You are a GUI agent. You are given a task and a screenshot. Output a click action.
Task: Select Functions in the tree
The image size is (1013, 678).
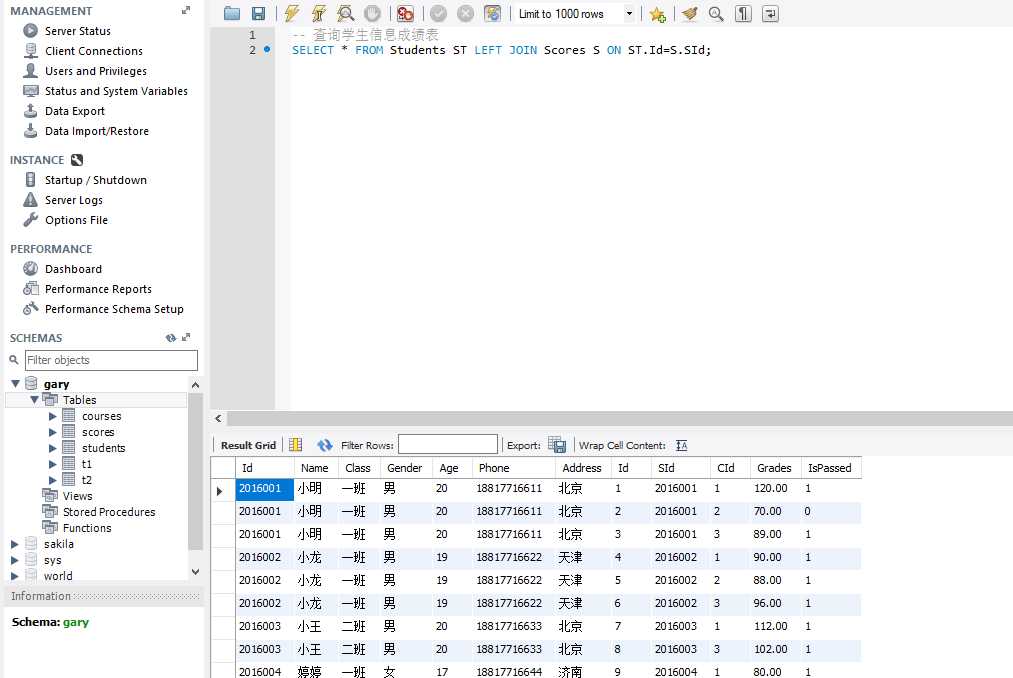pyautogui.click(x=87, y=528)
